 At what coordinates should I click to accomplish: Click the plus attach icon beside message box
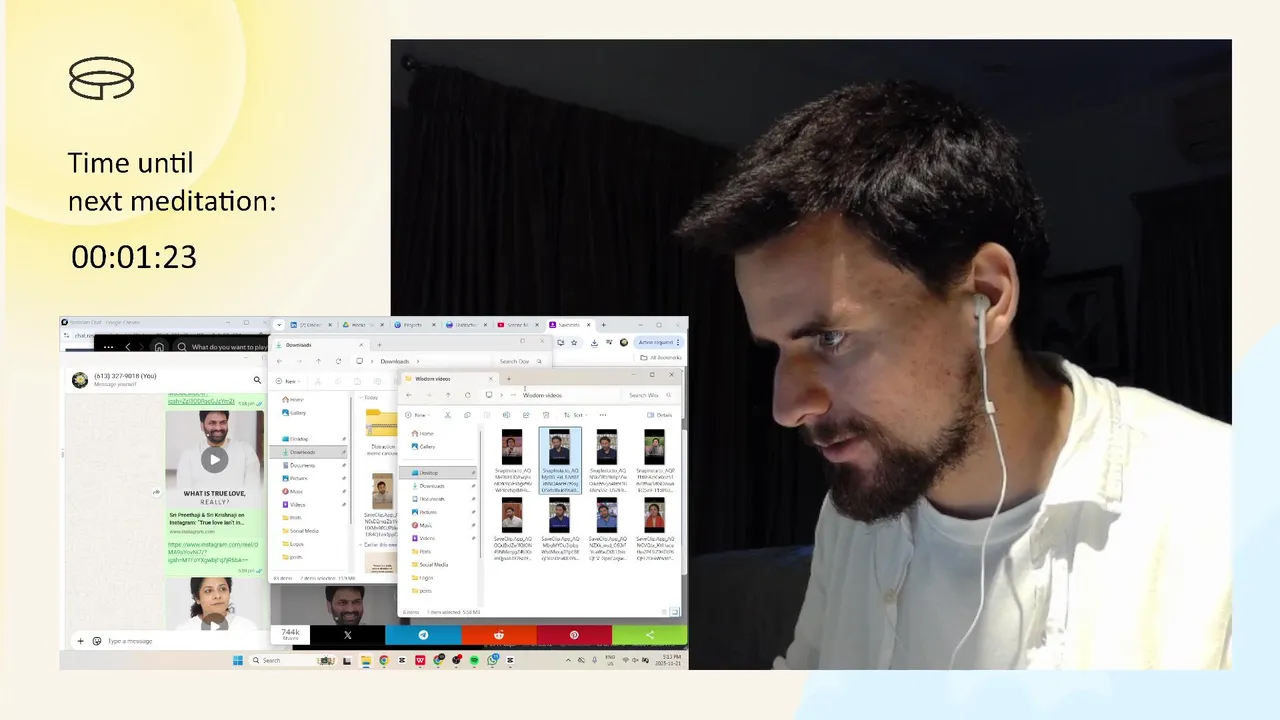click(81, 641)
